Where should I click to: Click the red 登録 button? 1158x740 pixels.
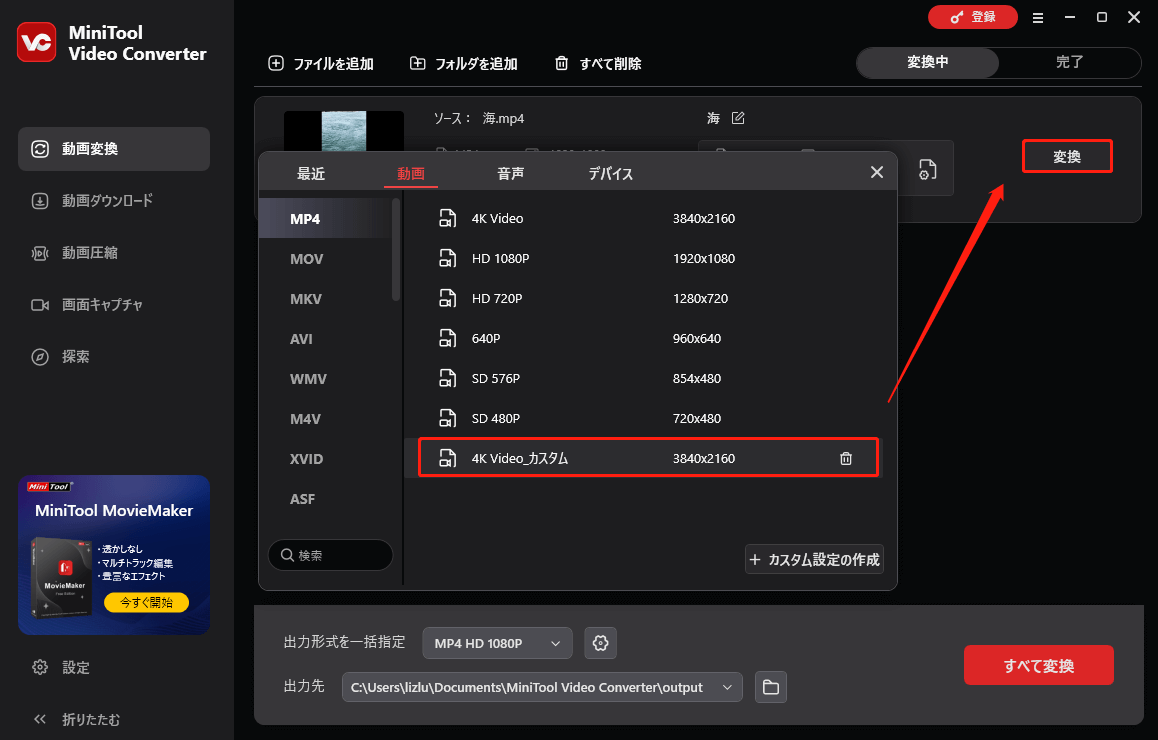click(x=973, y=17)
